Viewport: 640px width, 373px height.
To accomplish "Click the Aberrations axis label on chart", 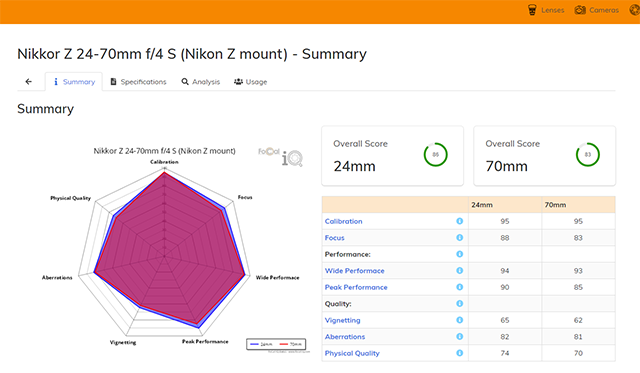I will click(x=57, y=278).
